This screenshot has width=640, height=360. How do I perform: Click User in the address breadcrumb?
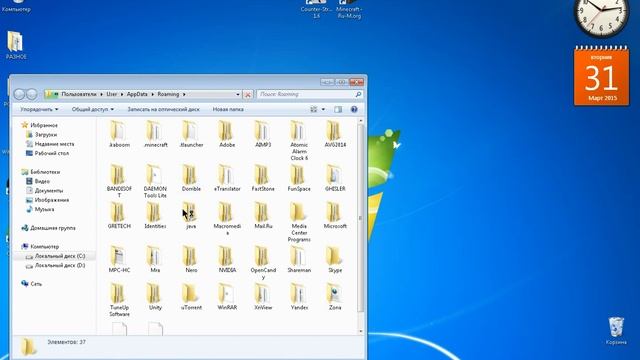tap(111, 94)
